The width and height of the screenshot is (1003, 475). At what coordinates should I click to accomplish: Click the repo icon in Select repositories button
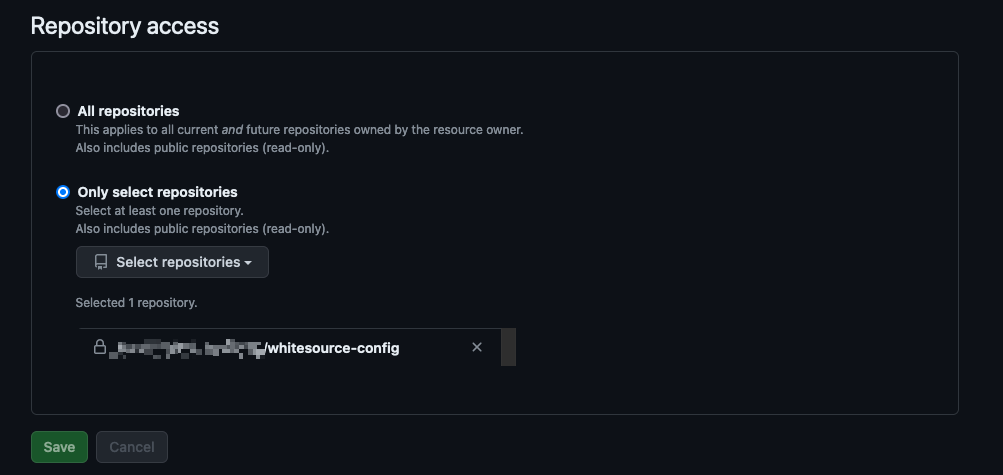pyautogui.click(x=100, y=262)
